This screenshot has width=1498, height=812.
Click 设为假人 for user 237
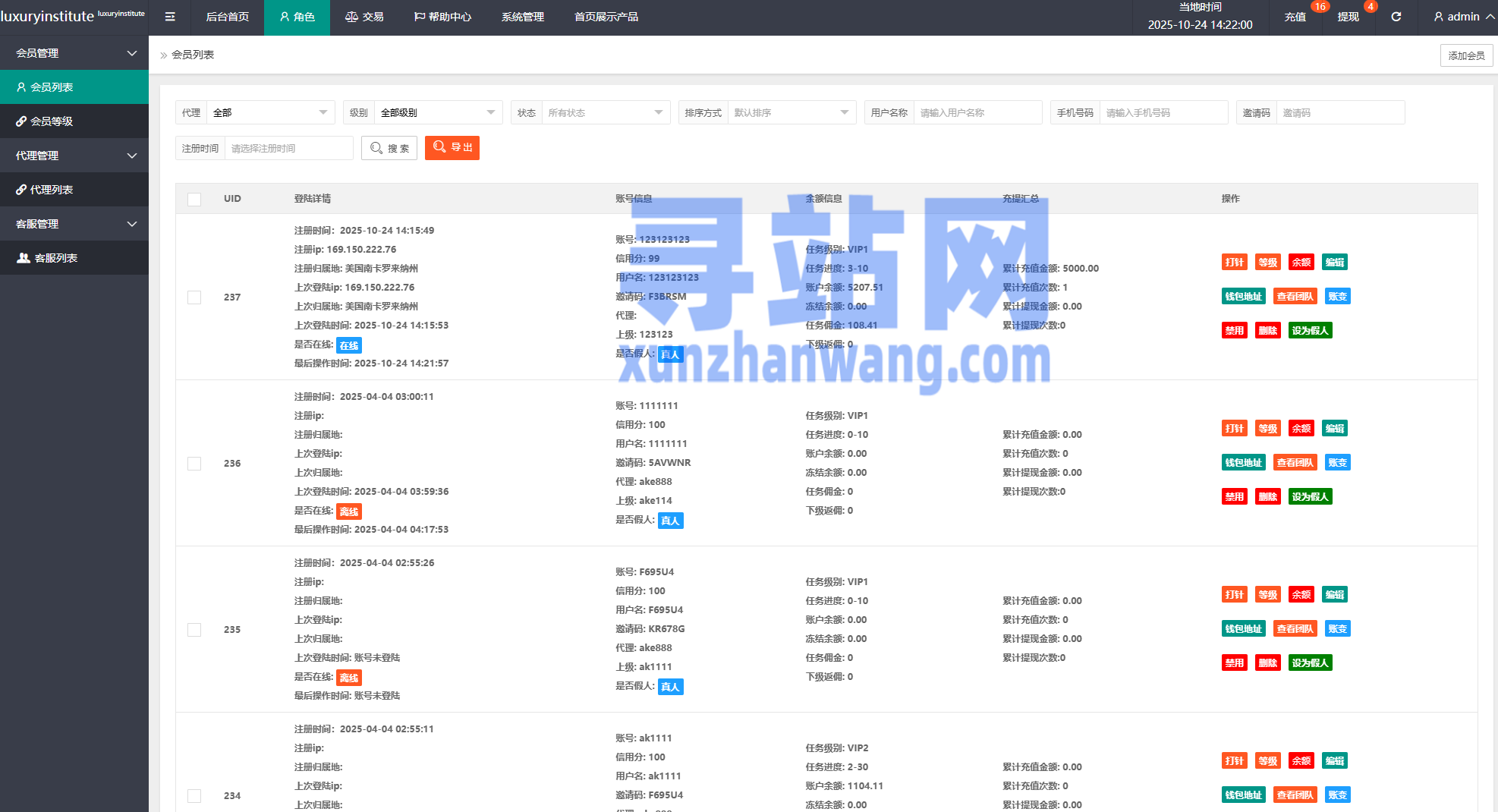click(x=1310, y=331)
